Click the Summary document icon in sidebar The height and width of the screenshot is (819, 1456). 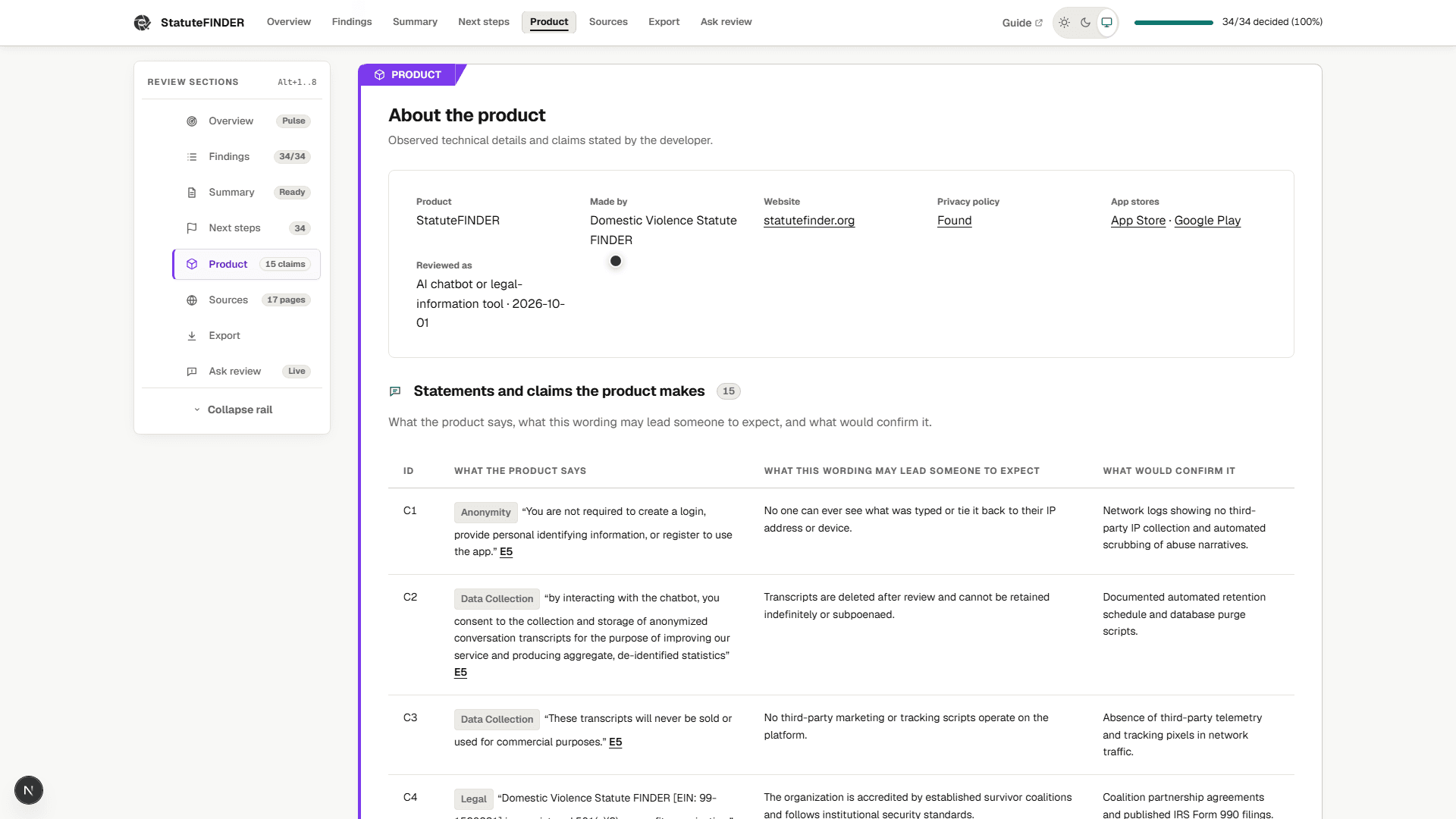pos(192,193)
